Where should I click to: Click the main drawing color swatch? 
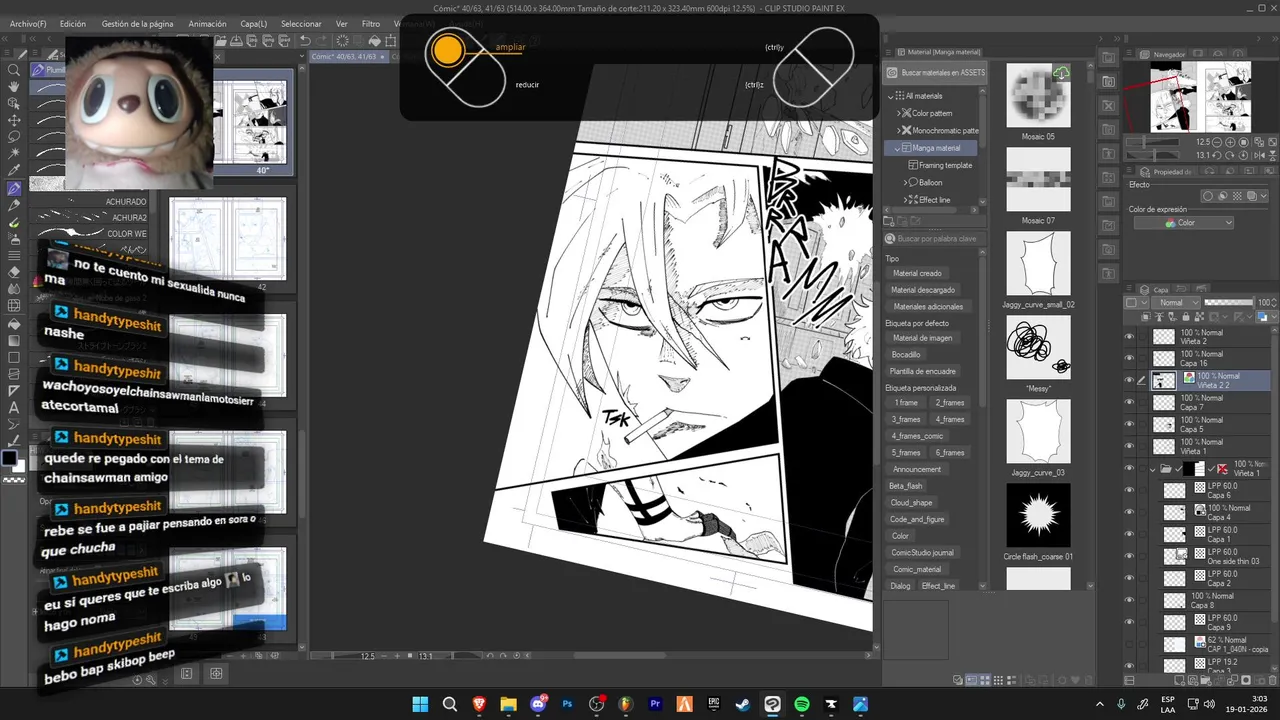pos(9,459)
